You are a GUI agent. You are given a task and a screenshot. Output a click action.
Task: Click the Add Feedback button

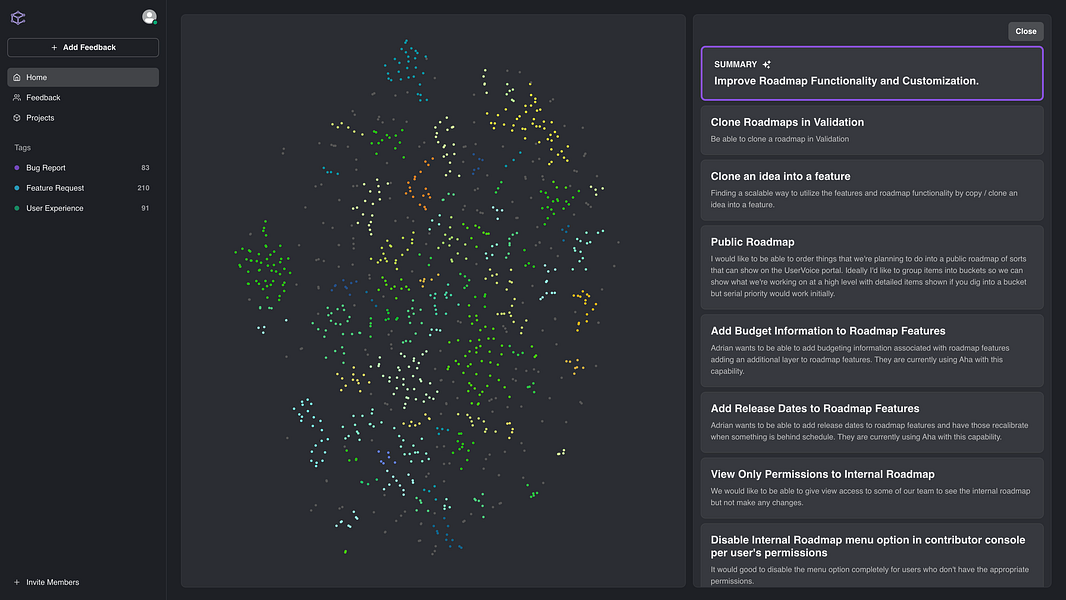pos(83,48)
